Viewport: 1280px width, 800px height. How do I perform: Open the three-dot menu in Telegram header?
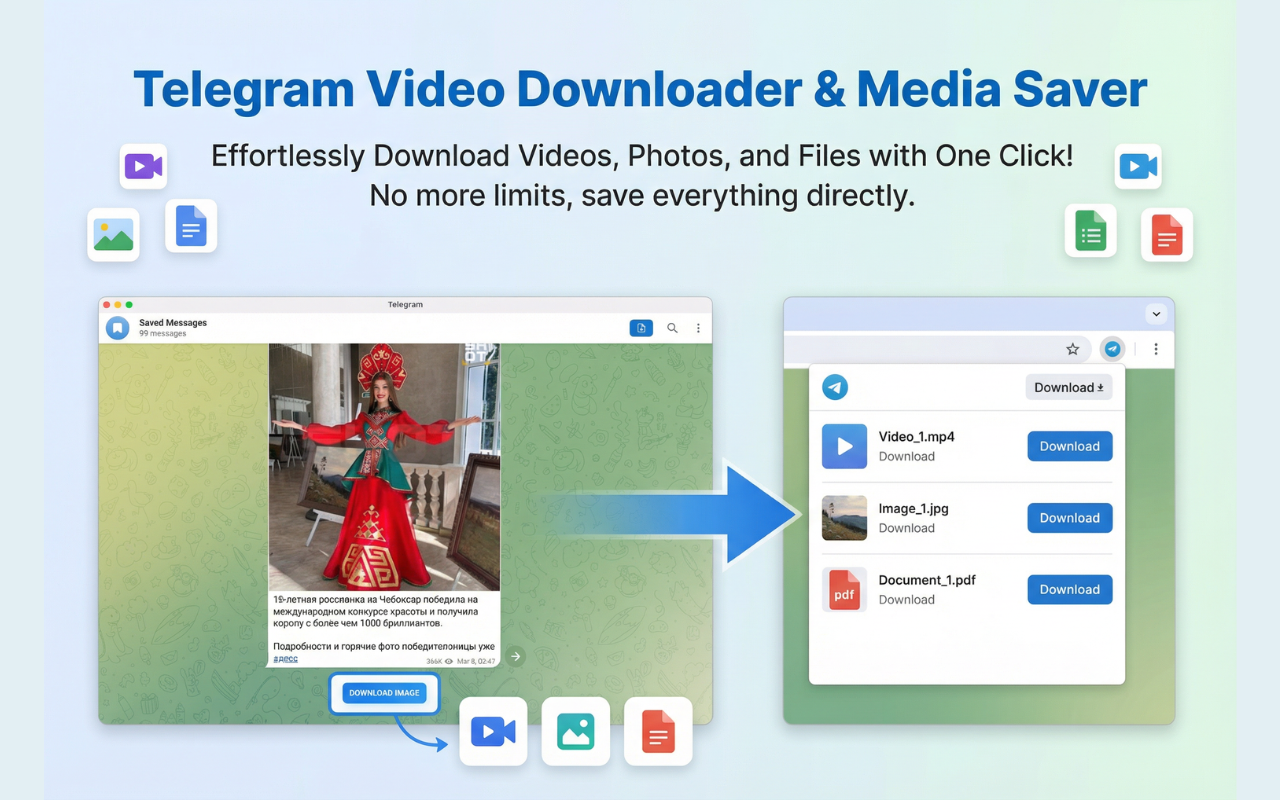point(698,328)
